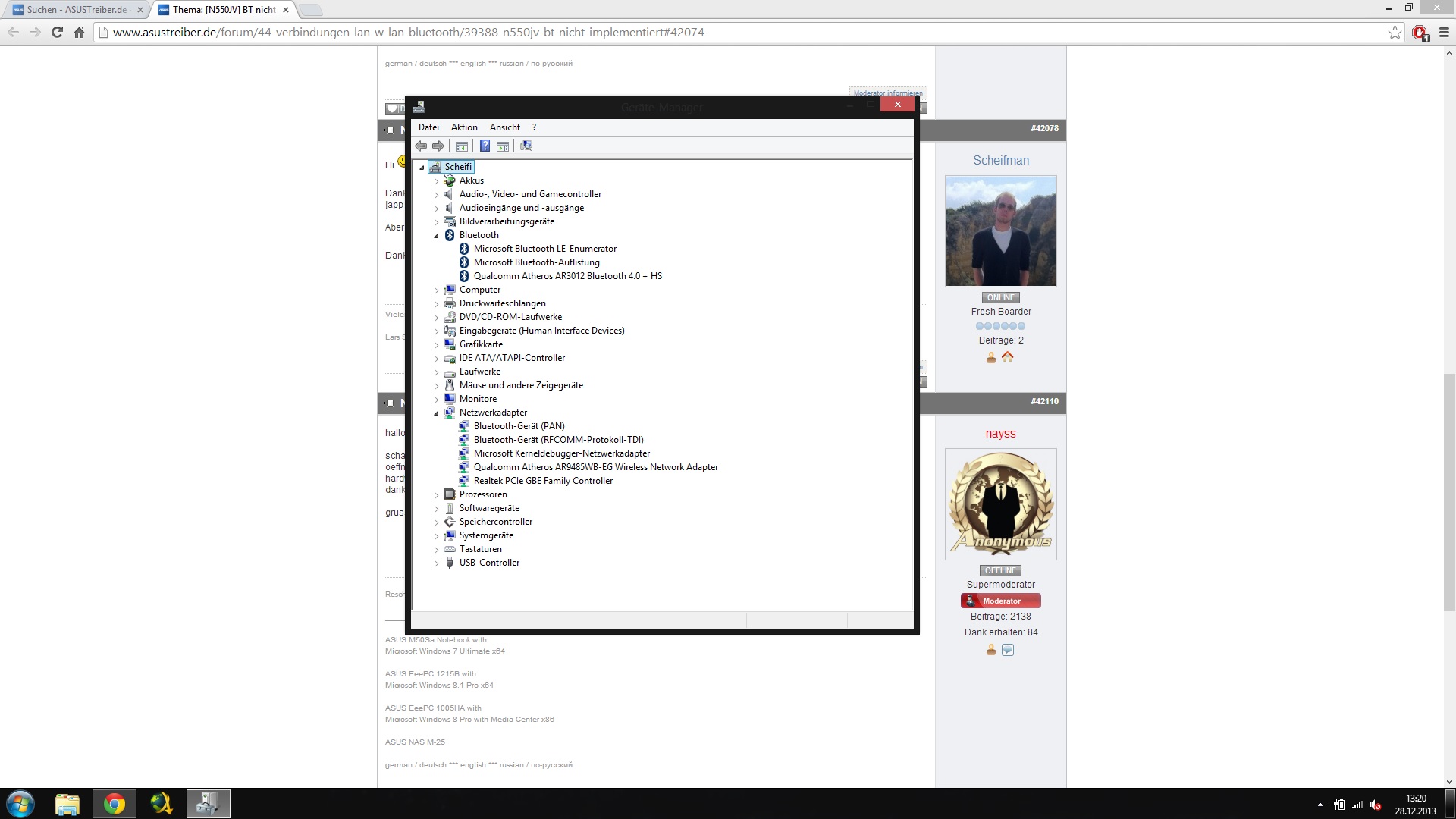The width and height of the screenshot is (1456, 819).
Task: Close the Geräte-Manager window
Action: tap(898, 105)
